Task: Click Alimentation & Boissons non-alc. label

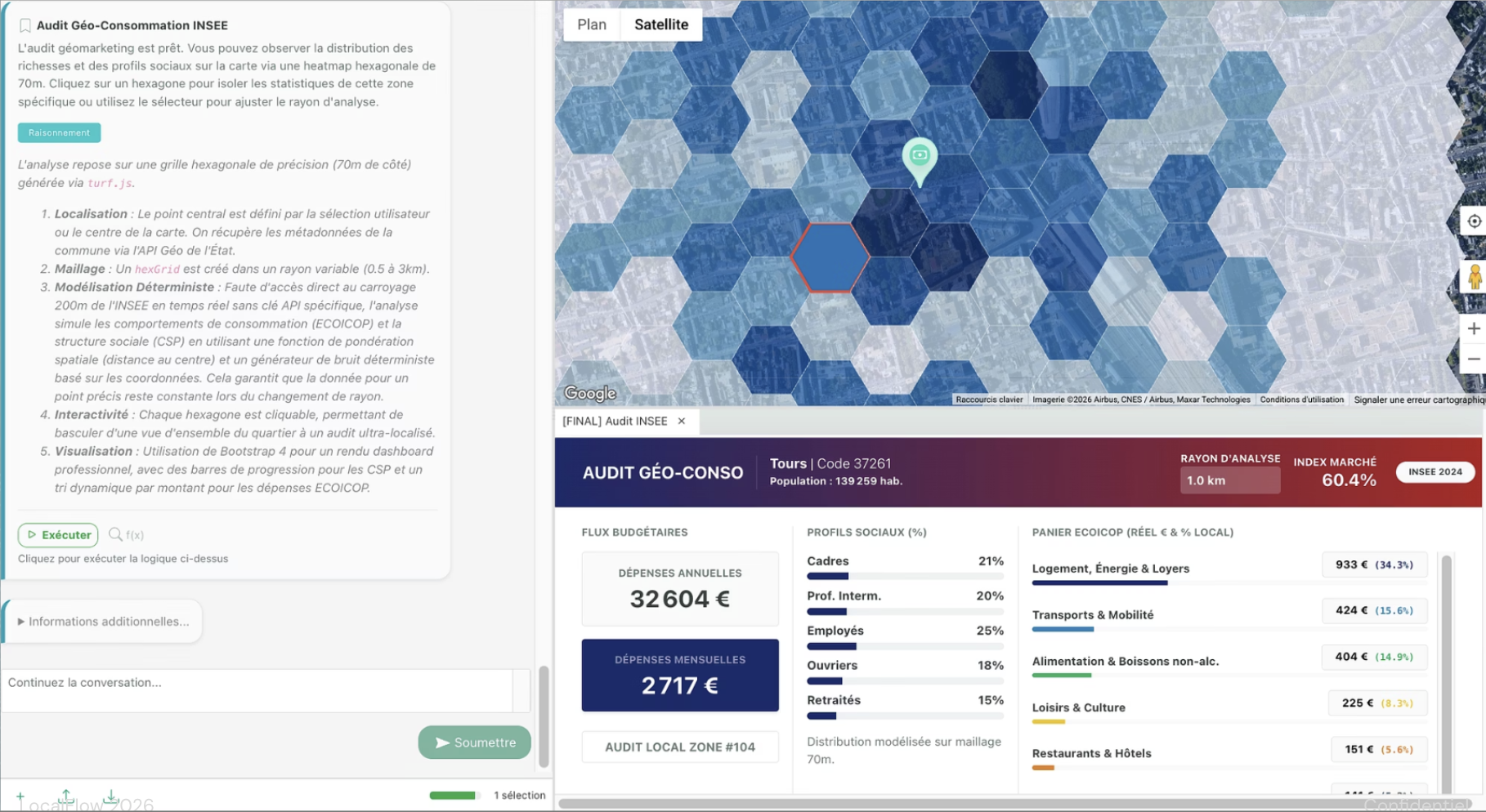Action: [1125, 661]
